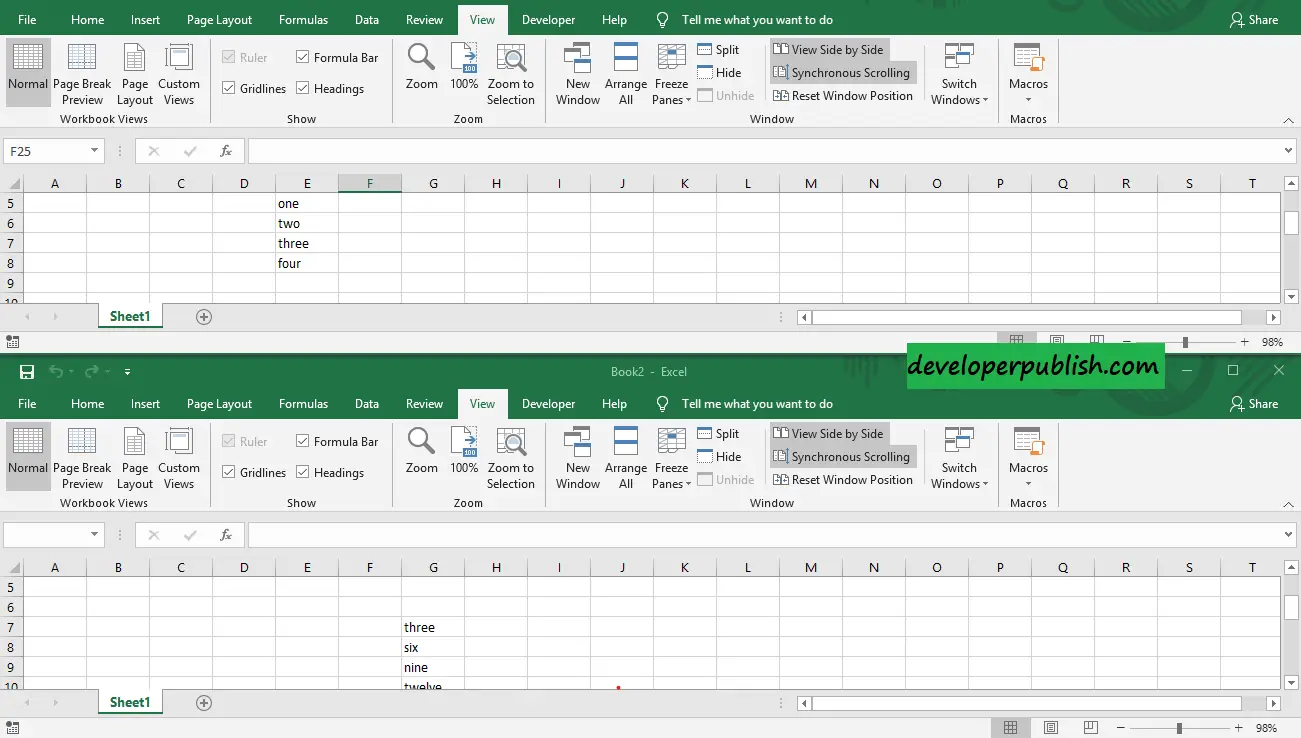This screenshot has height=738, width=1301.
Task: Open the Name Box dropdown showing F25
Action: 95,151
